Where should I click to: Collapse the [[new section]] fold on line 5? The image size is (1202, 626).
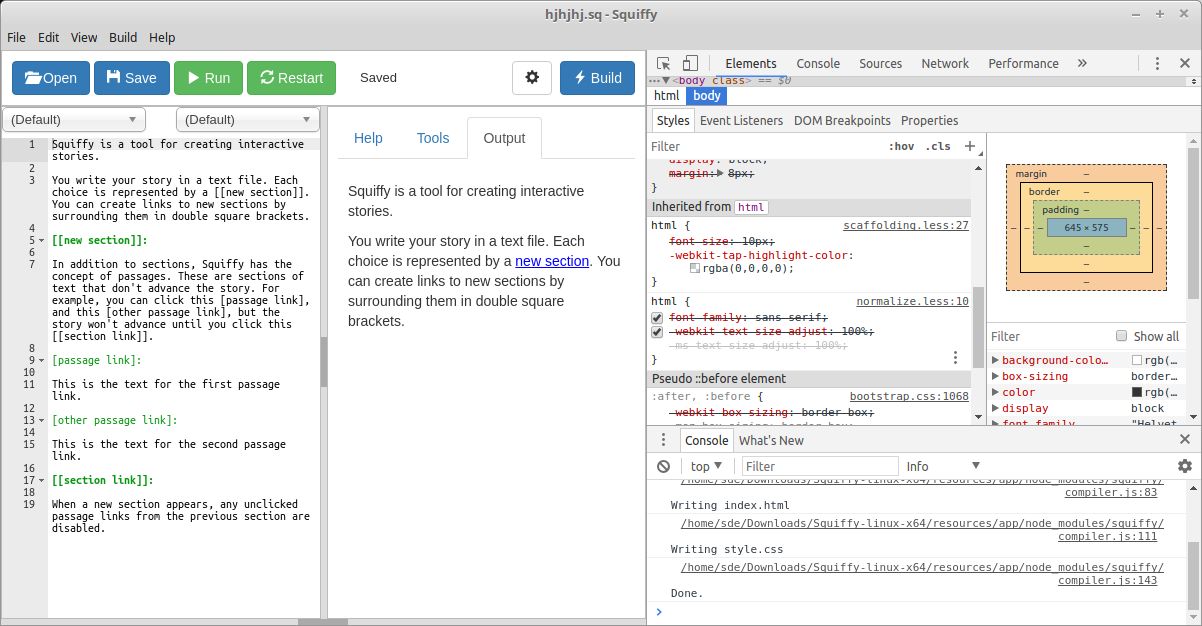pos(41,241)
